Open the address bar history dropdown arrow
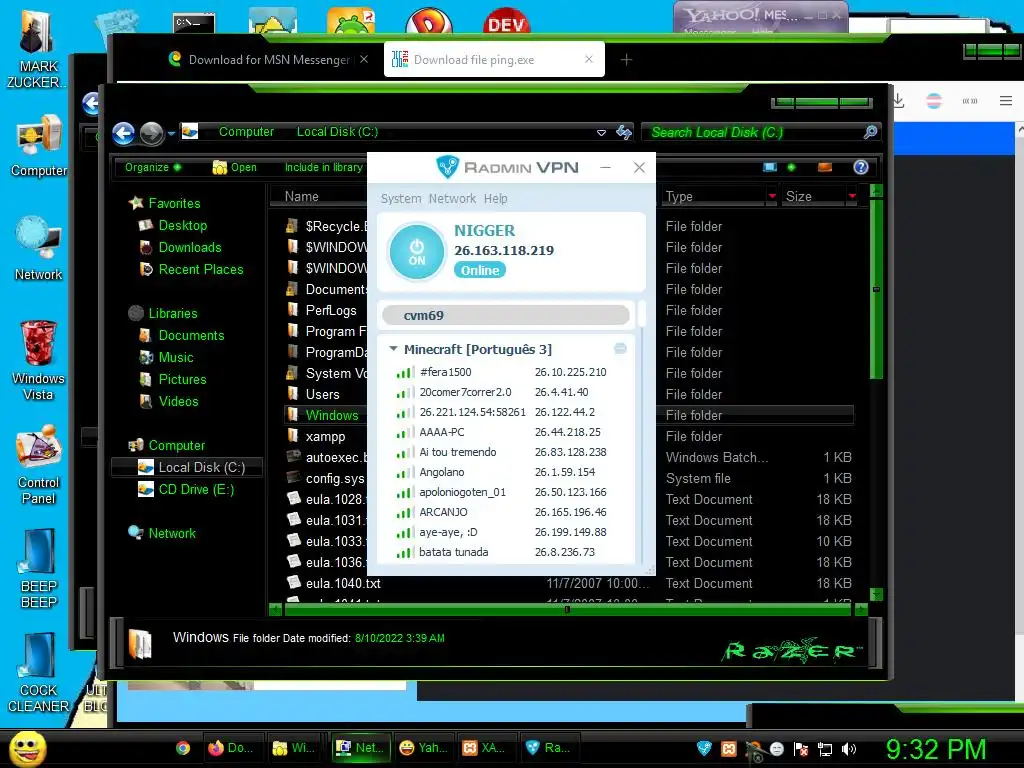 click(601, 133)
